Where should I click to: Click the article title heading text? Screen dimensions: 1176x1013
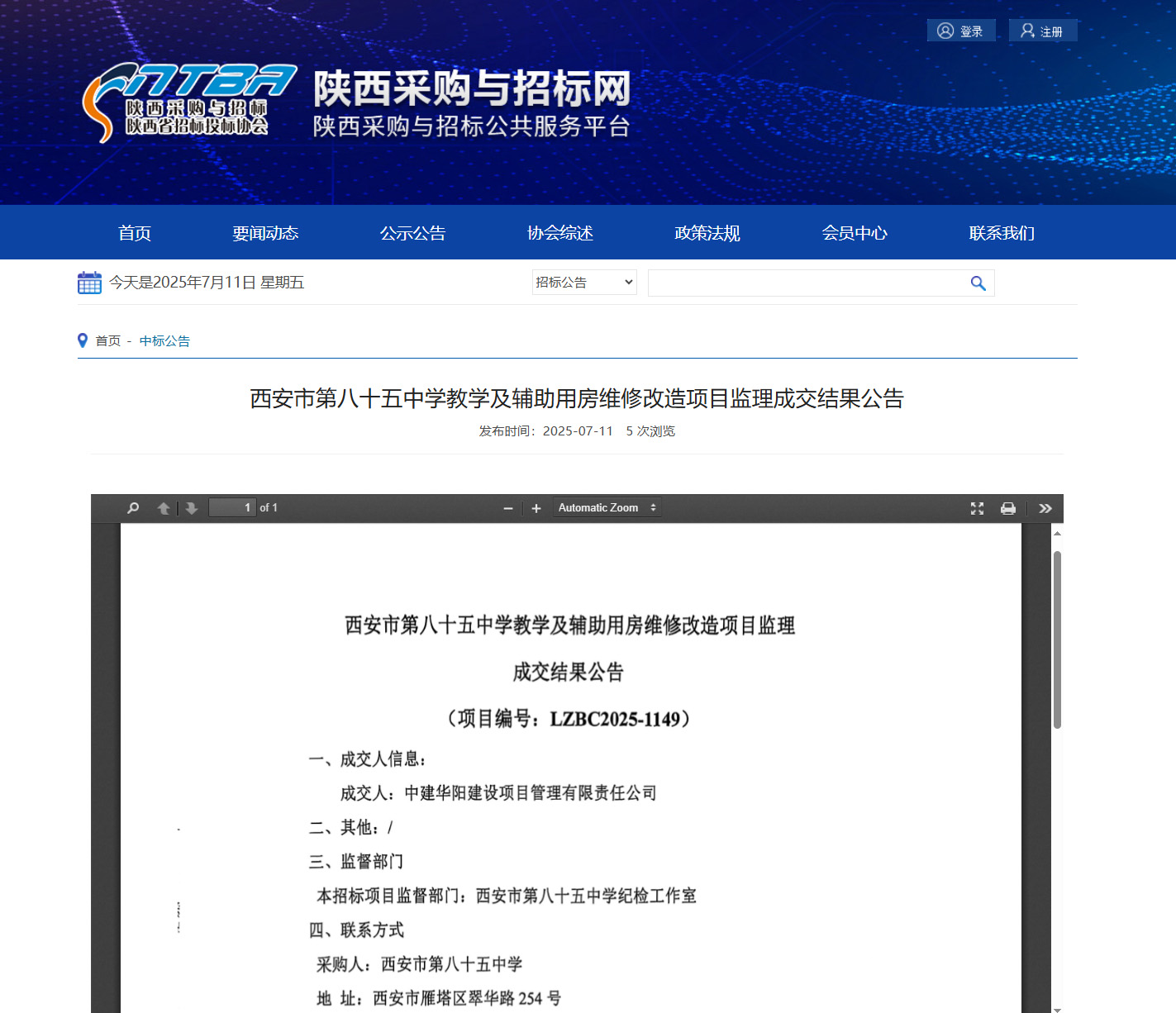click(577, 399)
